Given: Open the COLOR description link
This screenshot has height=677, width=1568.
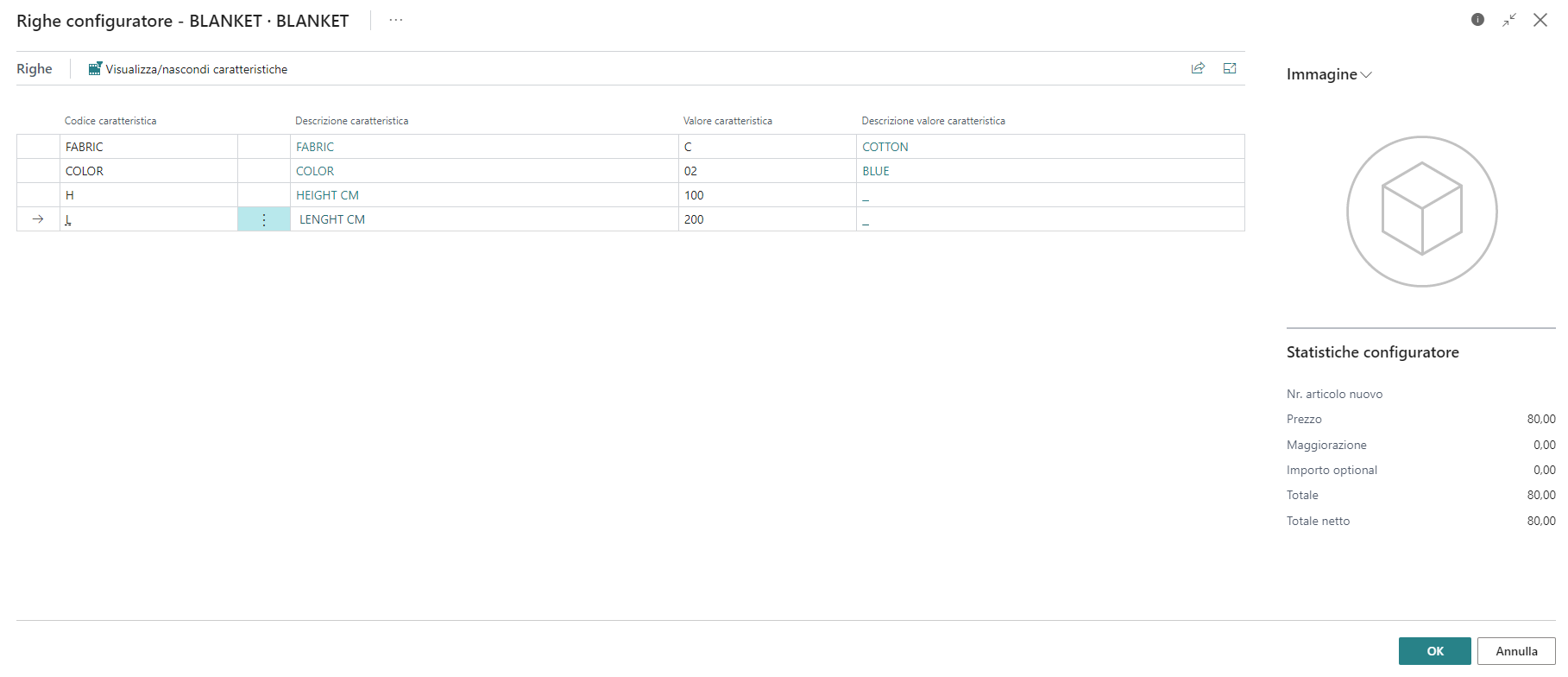Looking at the screenshot, I should coord(315,172).
